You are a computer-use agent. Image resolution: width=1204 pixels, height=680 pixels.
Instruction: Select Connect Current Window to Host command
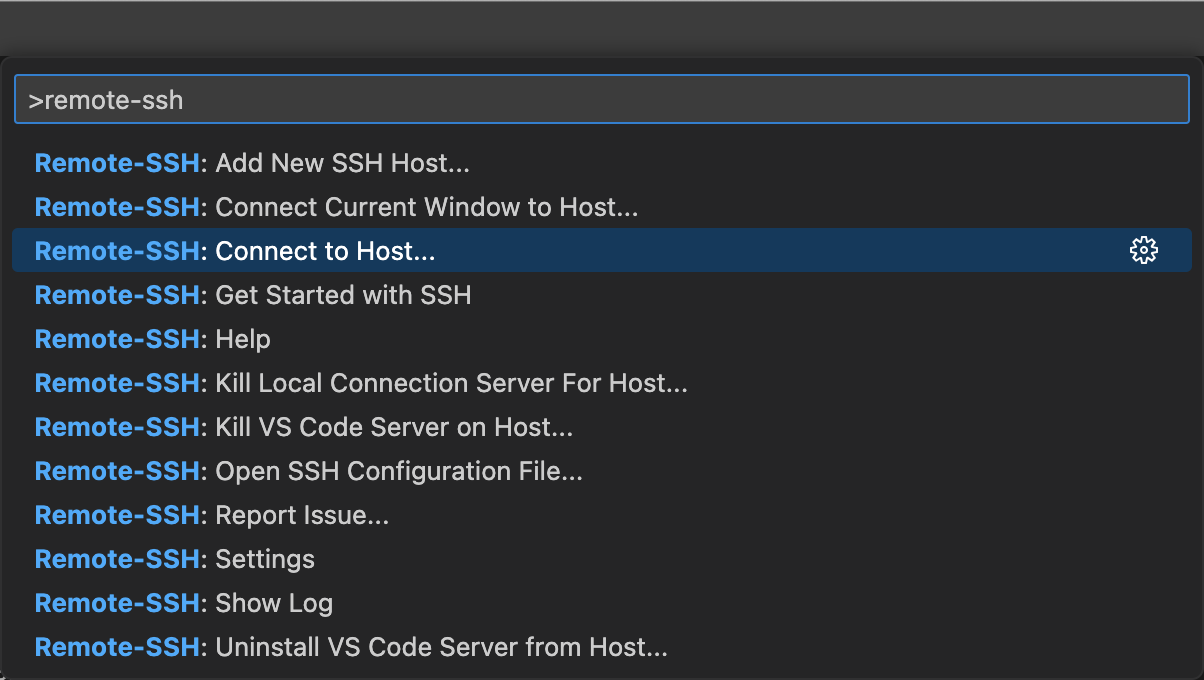[x=426, y=207]
